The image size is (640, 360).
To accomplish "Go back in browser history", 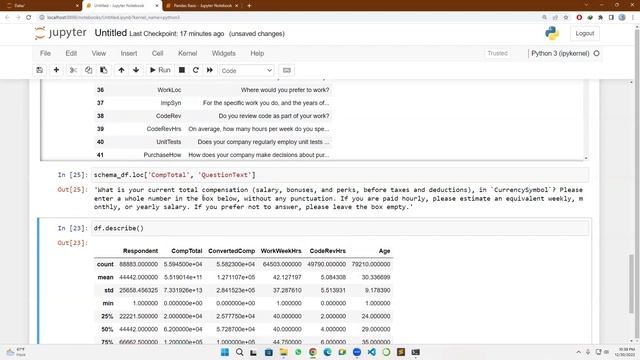I will click(7, 18).
